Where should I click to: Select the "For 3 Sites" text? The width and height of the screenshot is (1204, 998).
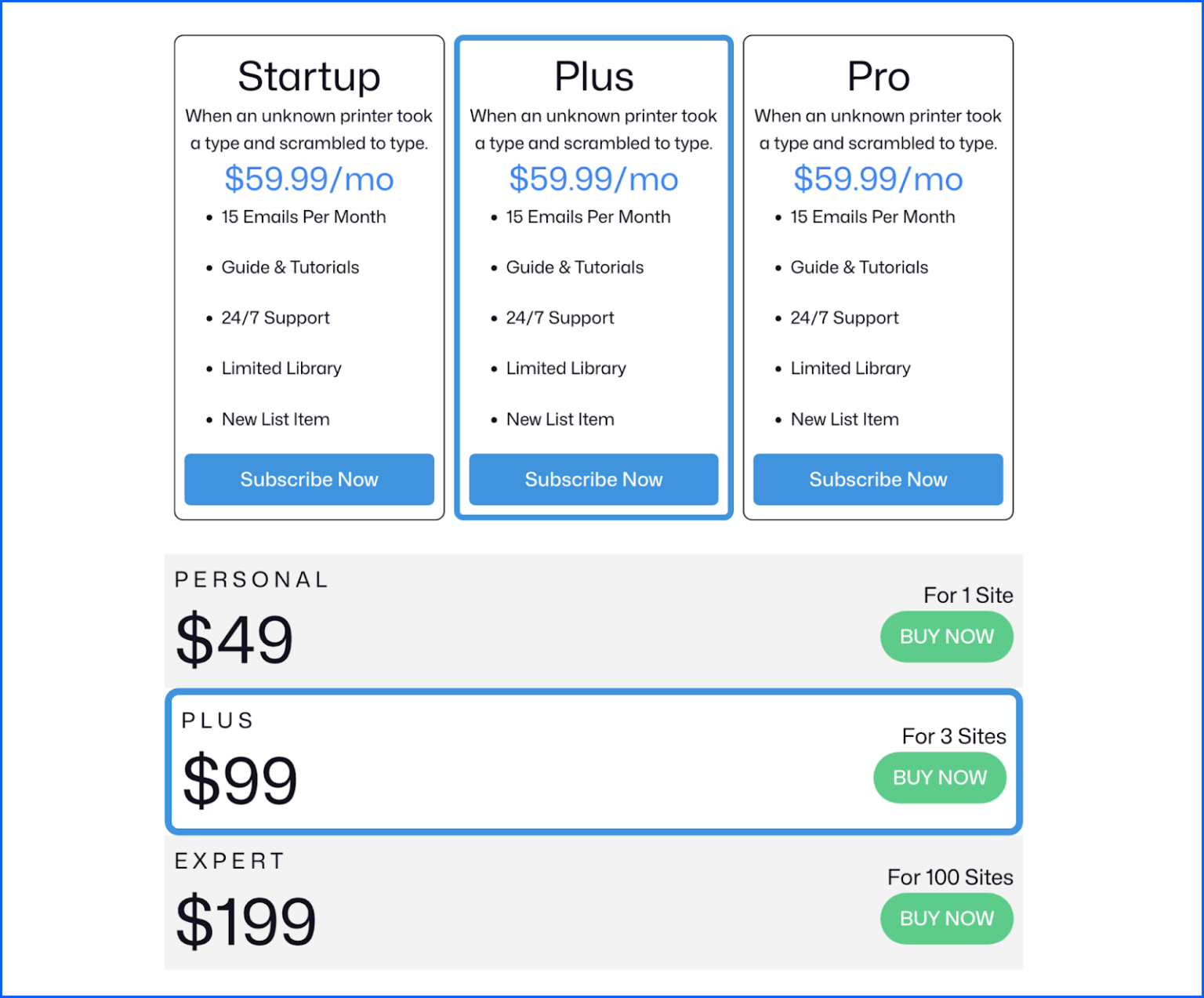point(954,736)
